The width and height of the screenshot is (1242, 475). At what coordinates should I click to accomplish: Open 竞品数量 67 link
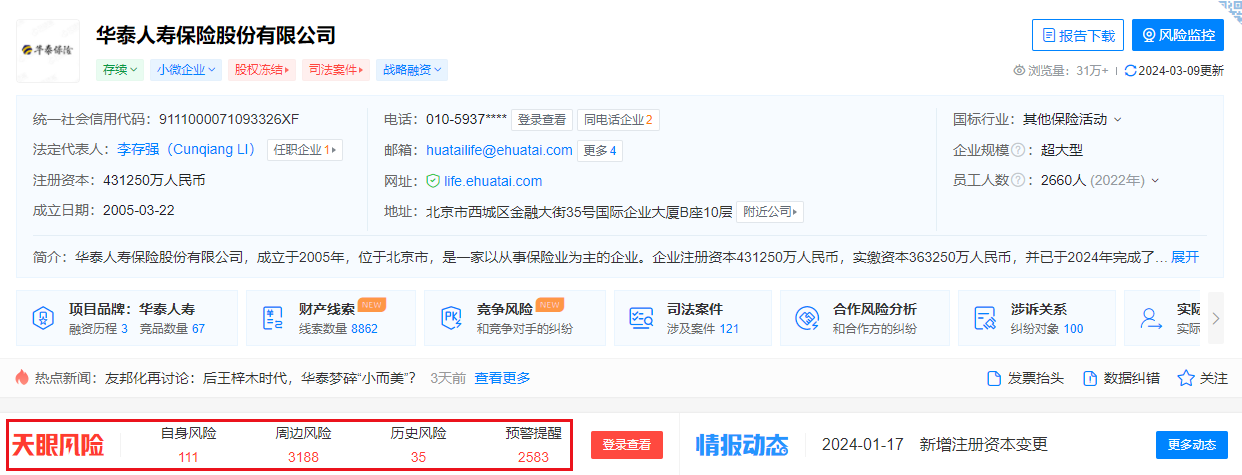(x=170, y=328)
